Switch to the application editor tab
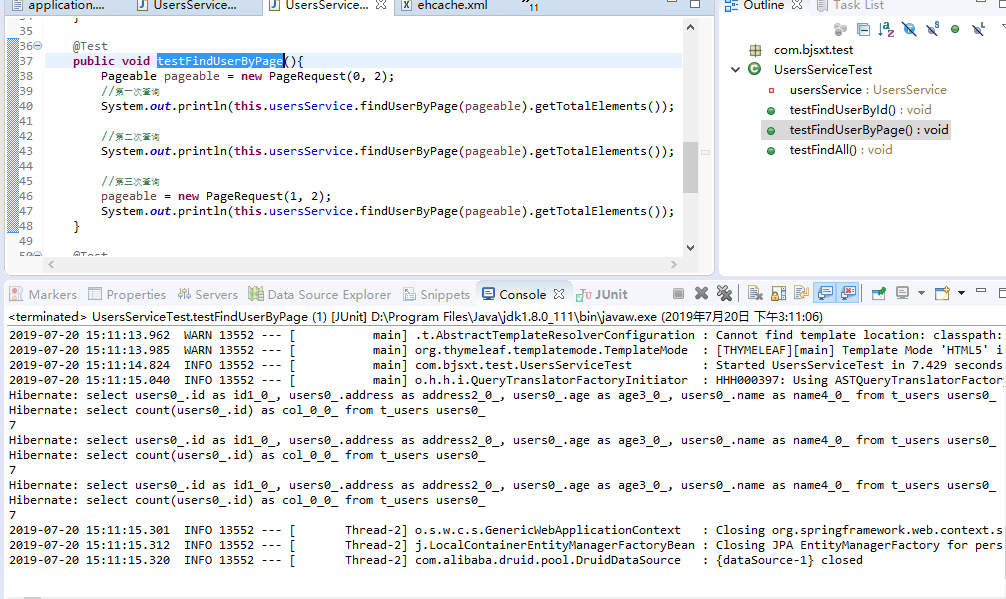 coord(58,5)
